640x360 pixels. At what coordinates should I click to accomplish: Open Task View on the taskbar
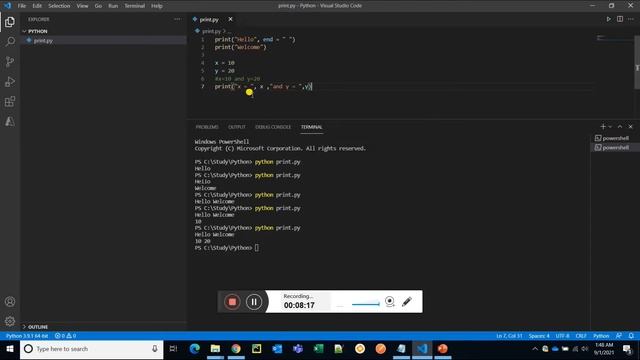[173, 349]
